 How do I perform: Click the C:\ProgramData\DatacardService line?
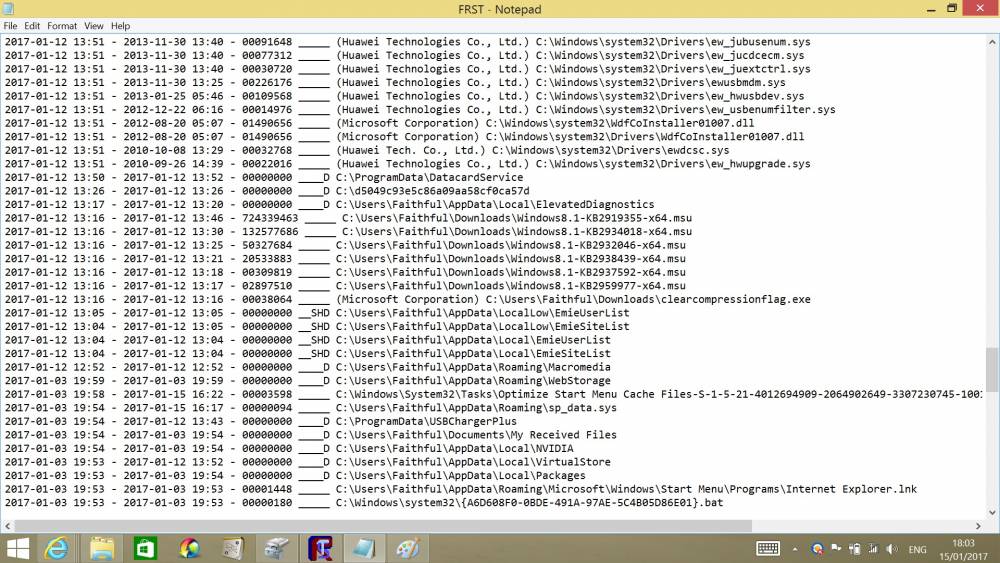264,177
